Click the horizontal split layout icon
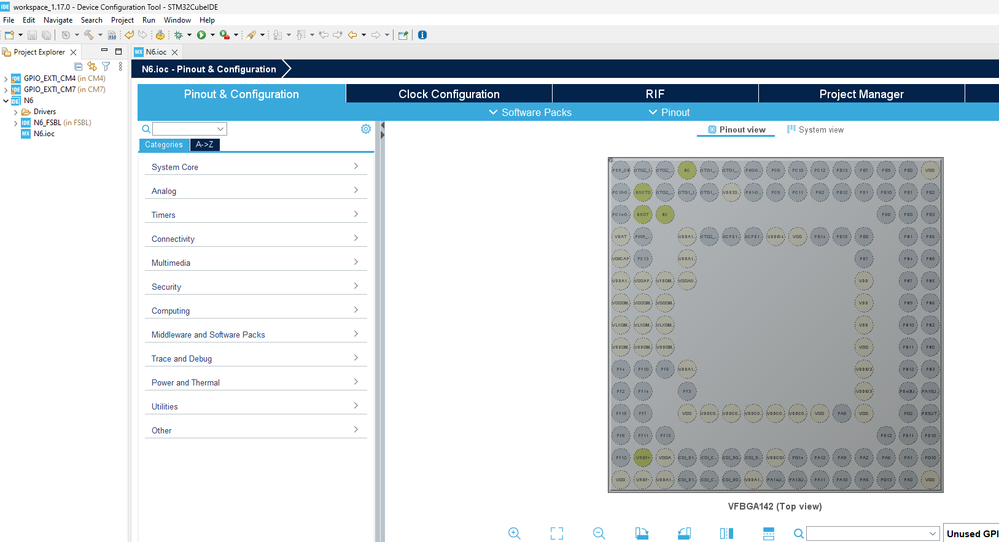Image resolution: width=999 pixels, height=542 pixels. [768, 533]
